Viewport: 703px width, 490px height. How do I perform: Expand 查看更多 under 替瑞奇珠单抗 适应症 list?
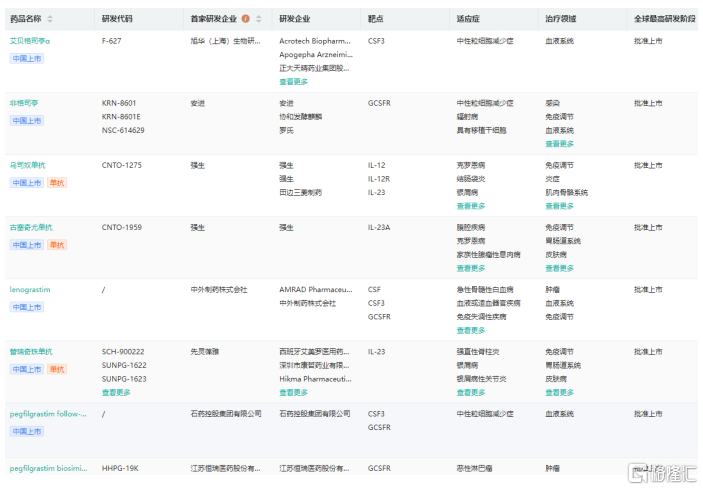(x=471, y=393)
